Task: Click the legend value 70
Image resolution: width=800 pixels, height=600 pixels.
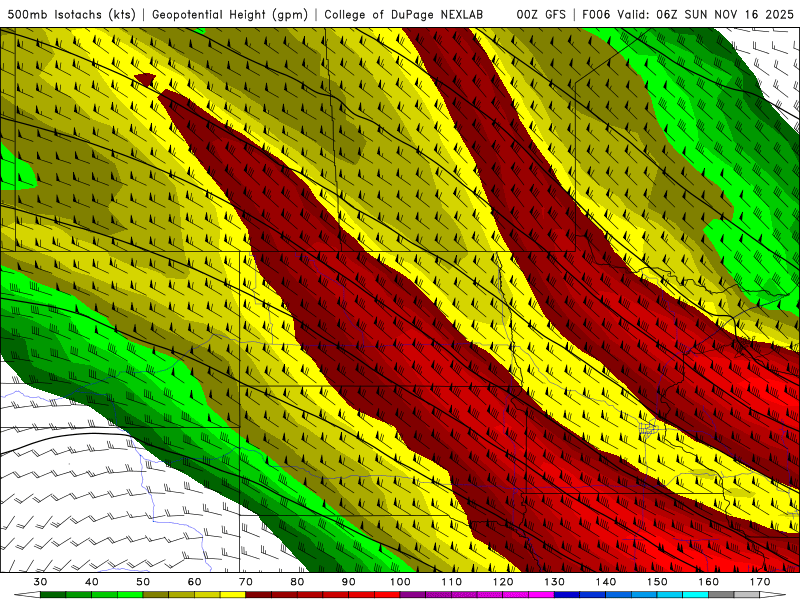Action: tap(246, 582)
